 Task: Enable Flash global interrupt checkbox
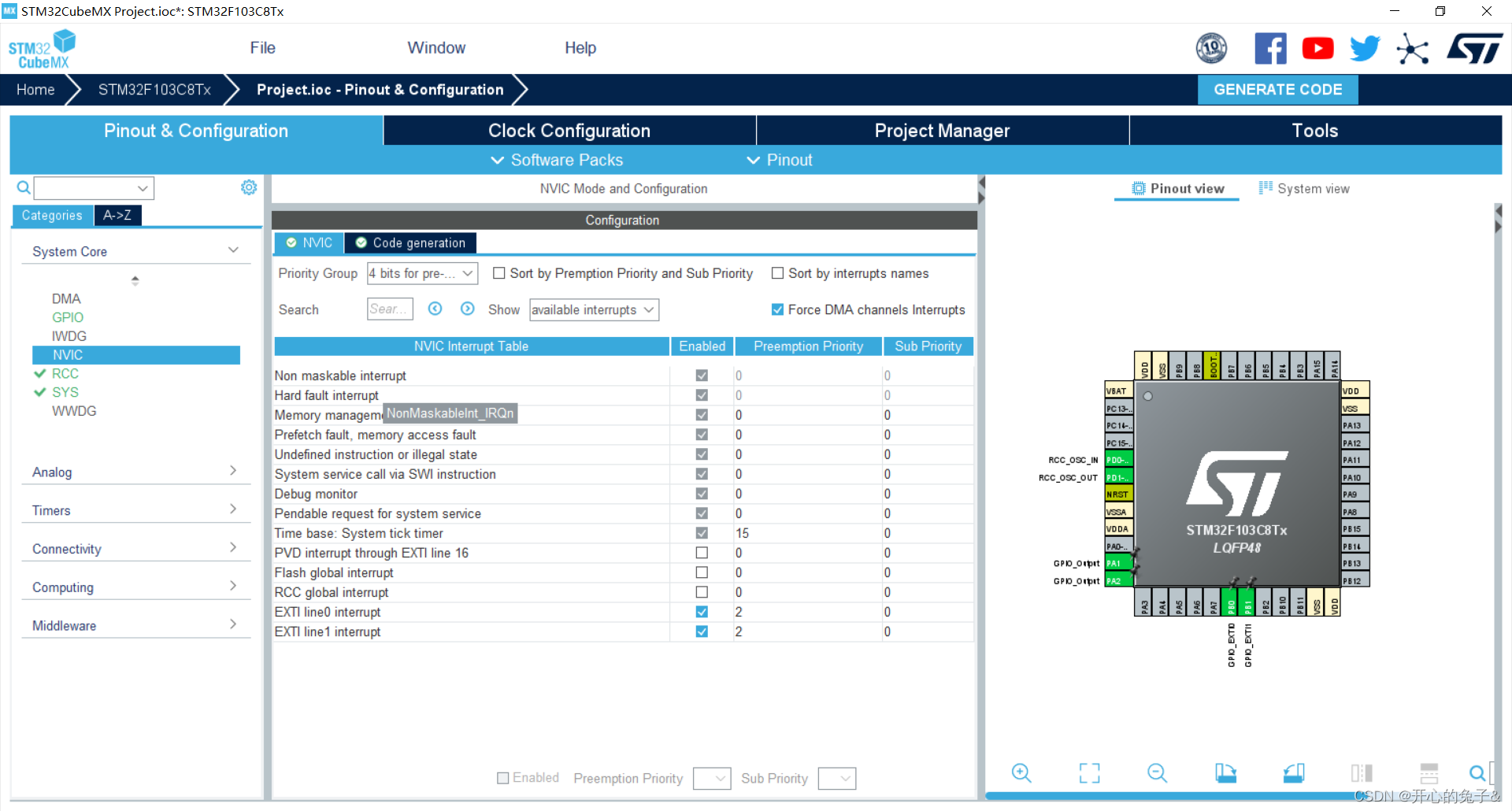coord(702,572)
